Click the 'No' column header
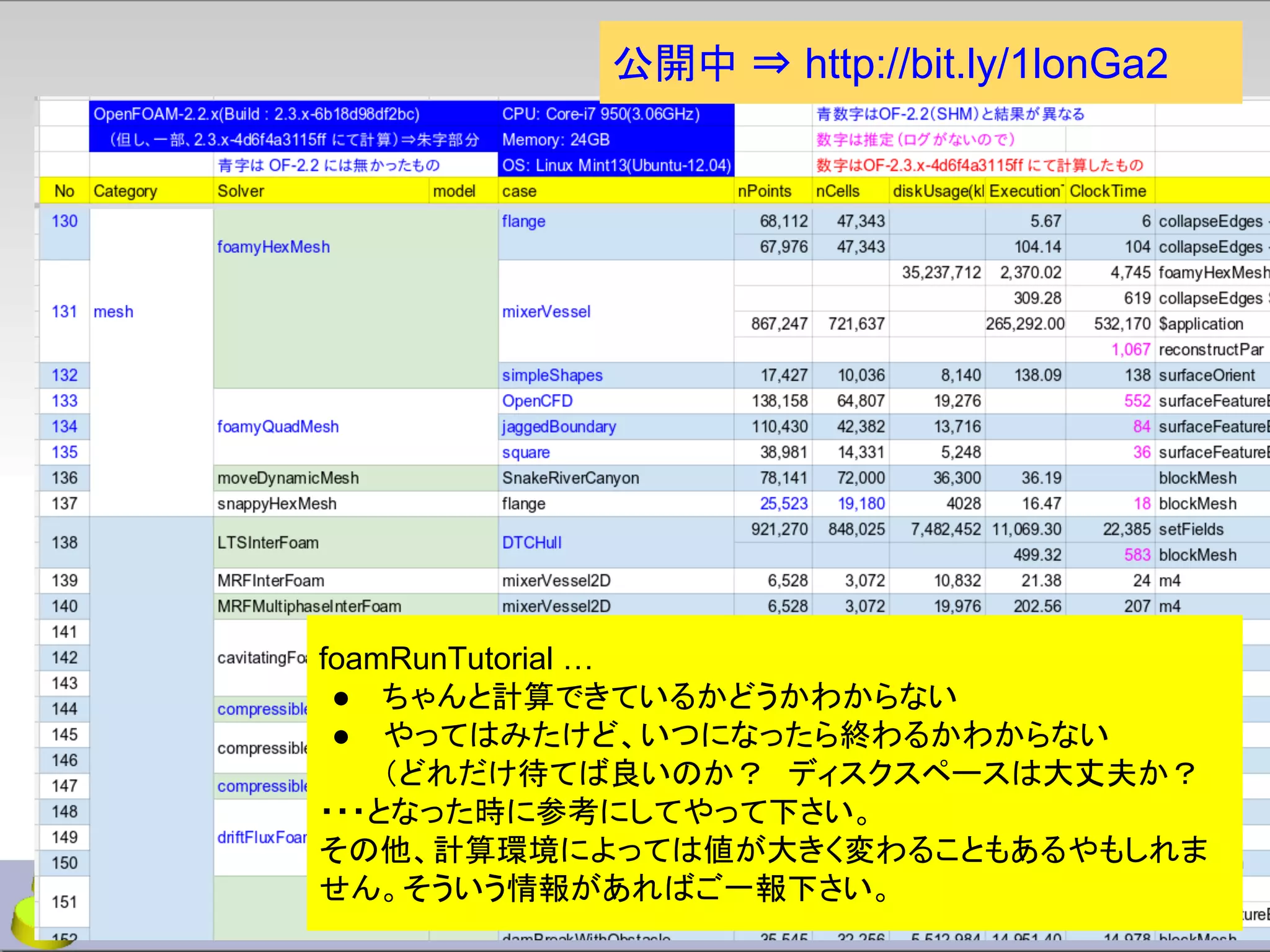1270x952 pixels. [64, 191]
